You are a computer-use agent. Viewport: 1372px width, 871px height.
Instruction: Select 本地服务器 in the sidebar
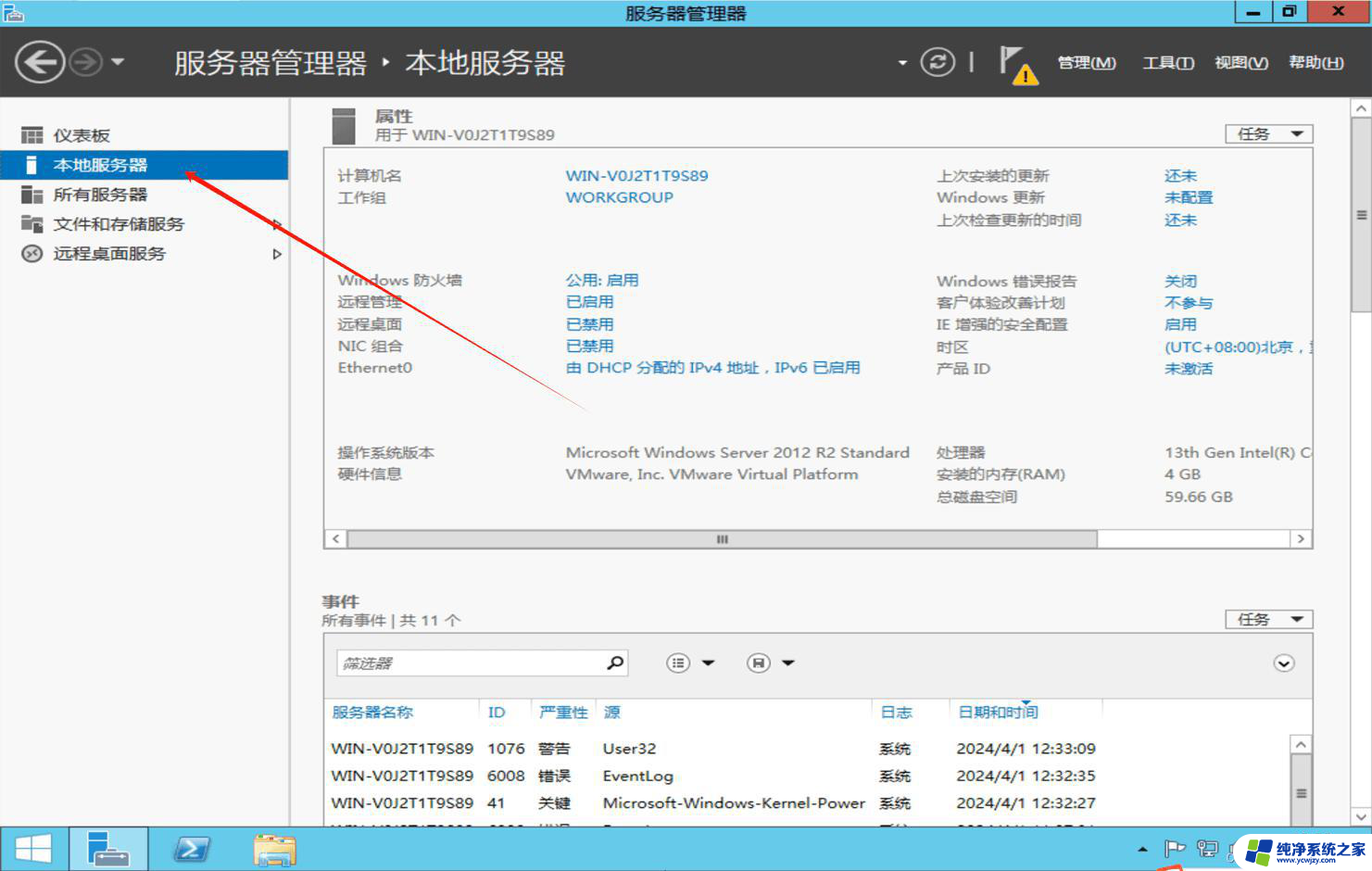click(144, 165)
